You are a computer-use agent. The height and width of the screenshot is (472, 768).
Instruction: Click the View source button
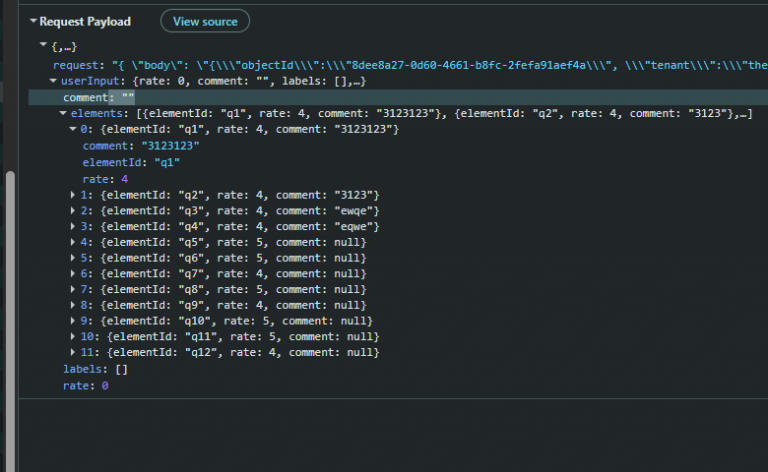(x=205, y=22)
